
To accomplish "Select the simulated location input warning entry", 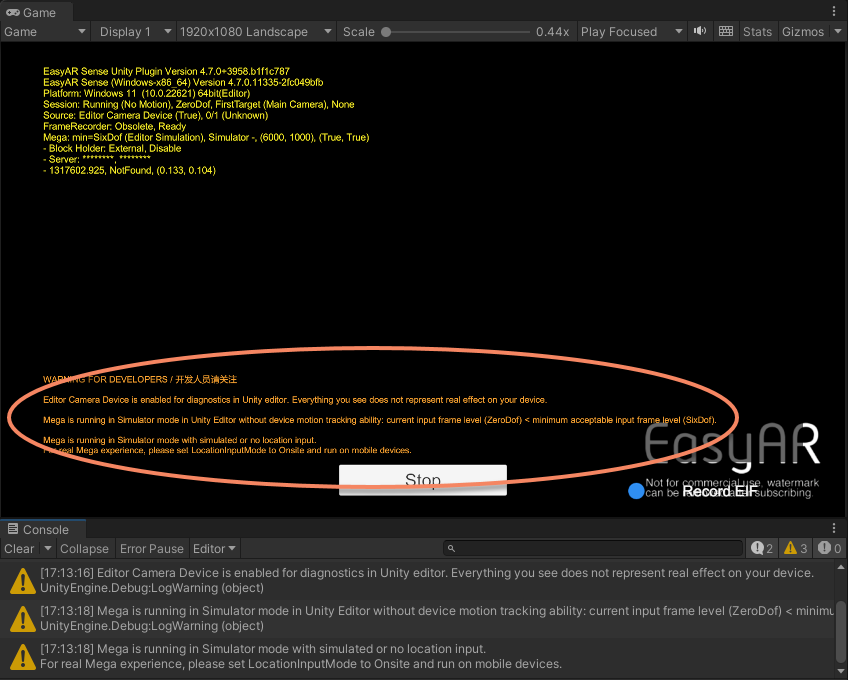I will (x=417, y=656).
